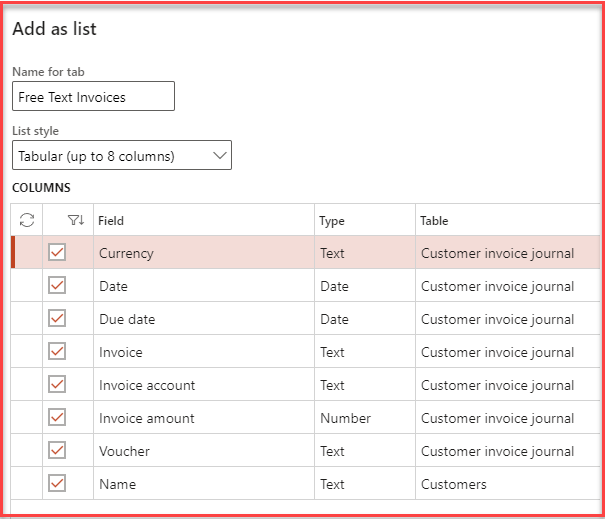
Task: Toggle the Invoice row checkbox
Action: pyautogui.click(x=57, y=352)
